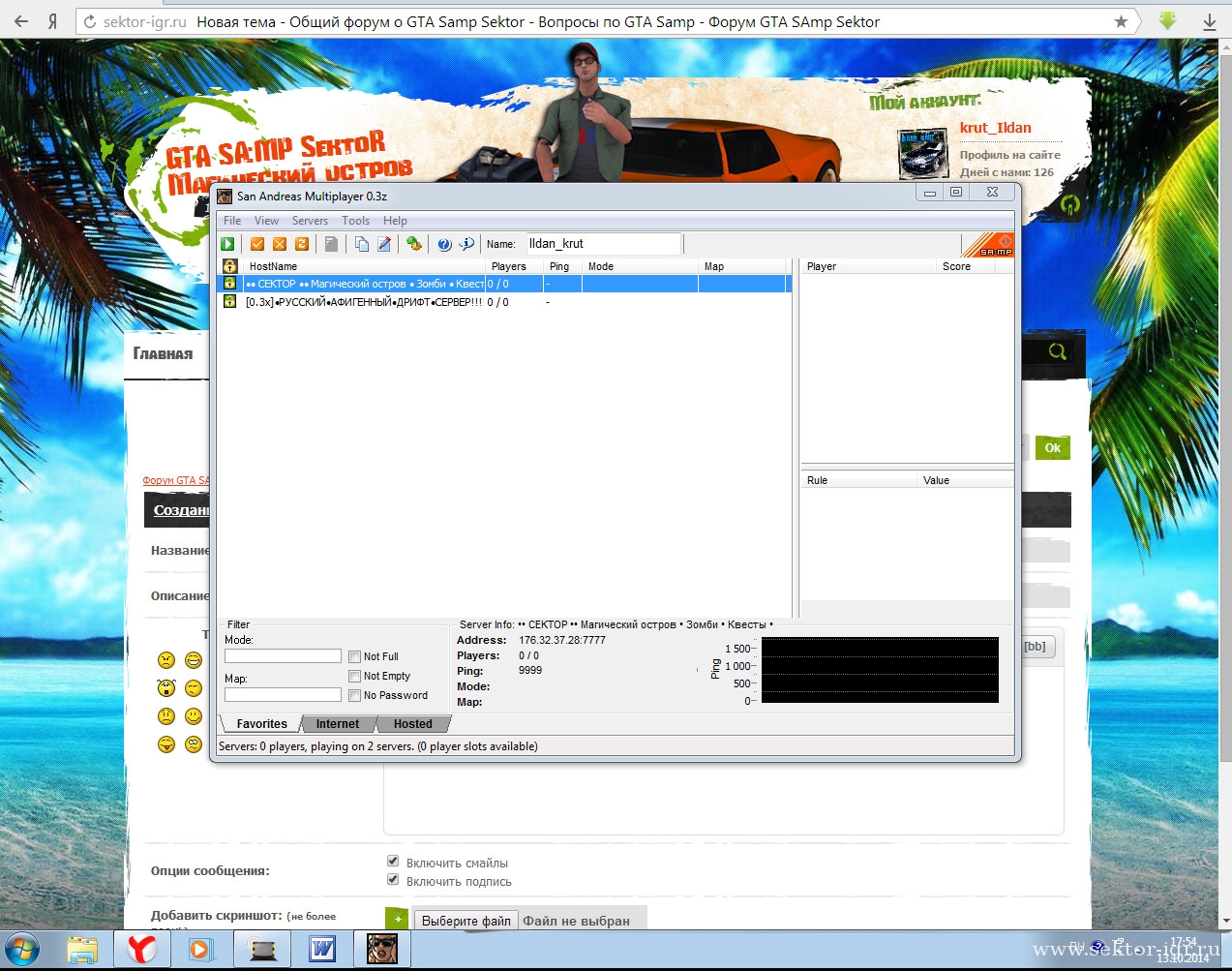Toggle the Включить подпись checkbox

[393, 879]
